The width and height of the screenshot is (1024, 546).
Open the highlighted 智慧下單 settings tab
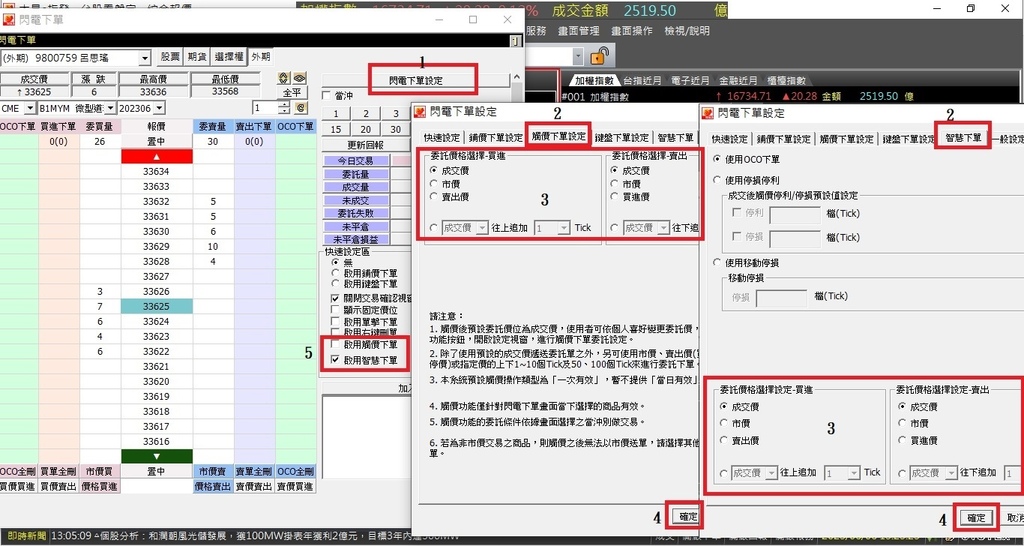(x=963, y=138)
